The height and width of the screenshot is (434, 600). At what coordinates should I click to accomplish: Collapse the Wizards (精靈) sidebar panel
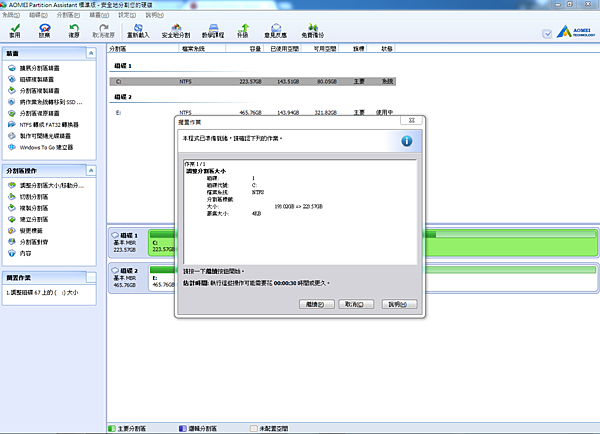[x=91, y=53]
